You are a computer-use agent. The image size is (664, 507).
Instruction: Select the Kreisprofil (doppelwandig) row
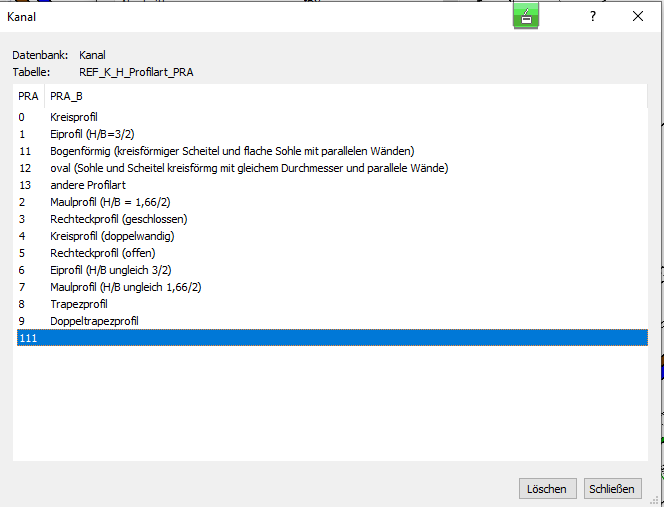[111, 236]
